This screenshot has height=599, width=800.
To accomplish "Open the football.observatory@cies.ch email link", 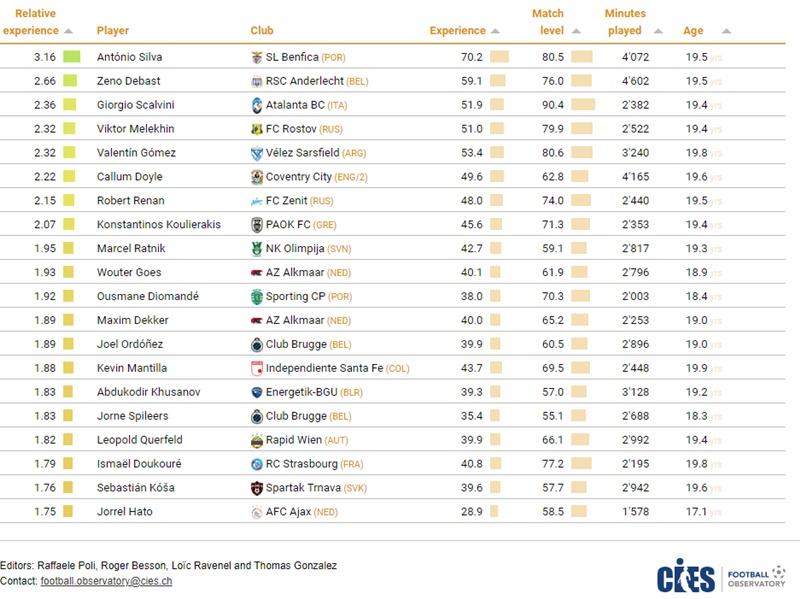I will (106, 581).
